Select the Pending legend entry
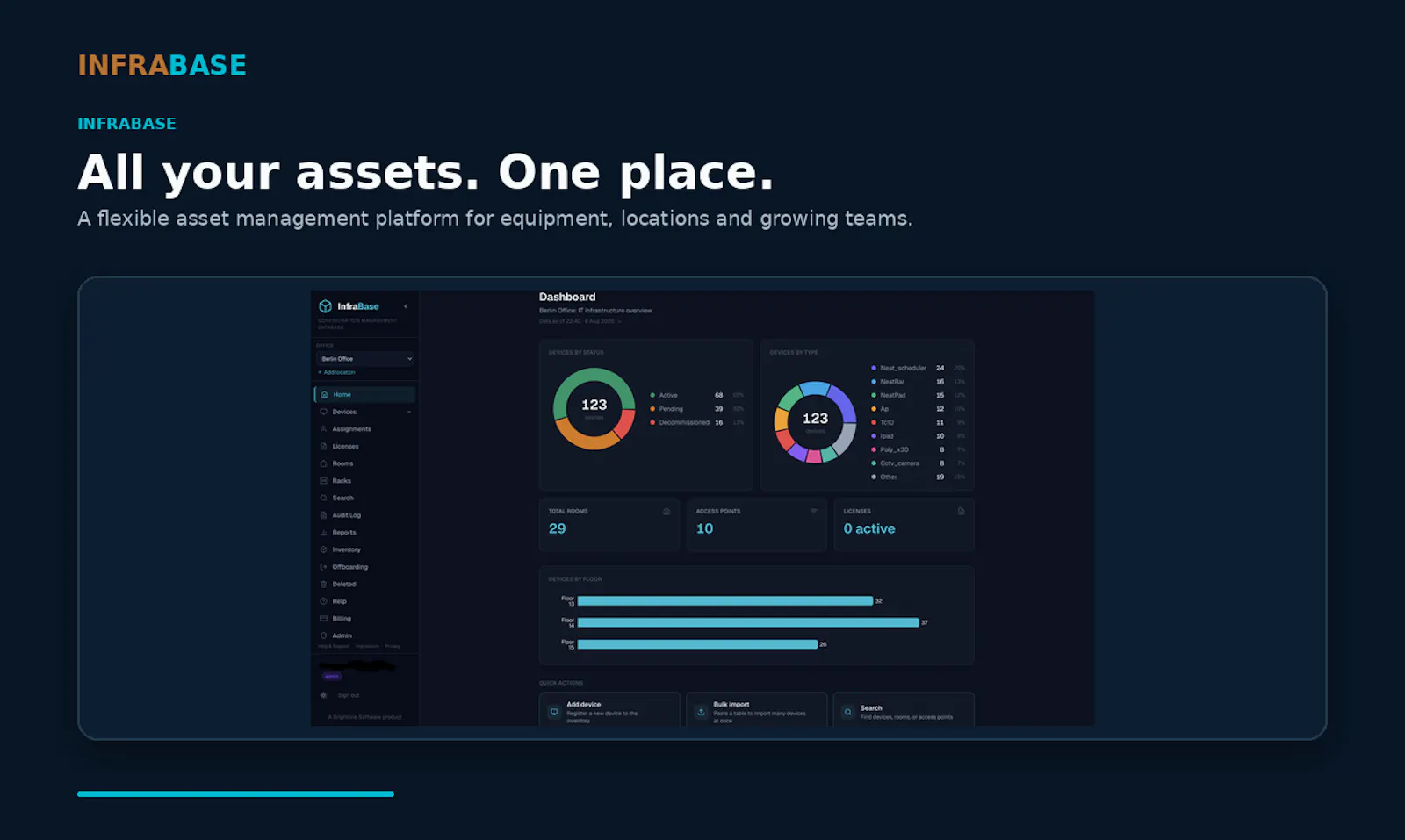The width and height of the screenshot is (1405, 840). pos(696,409)
